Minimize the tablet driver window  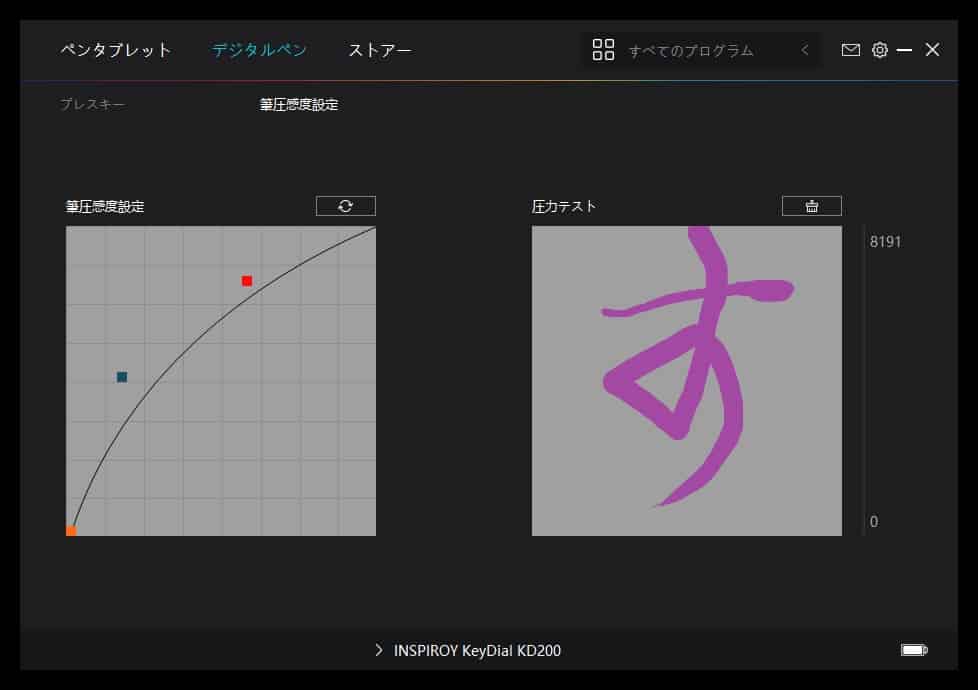coord(904,50)
